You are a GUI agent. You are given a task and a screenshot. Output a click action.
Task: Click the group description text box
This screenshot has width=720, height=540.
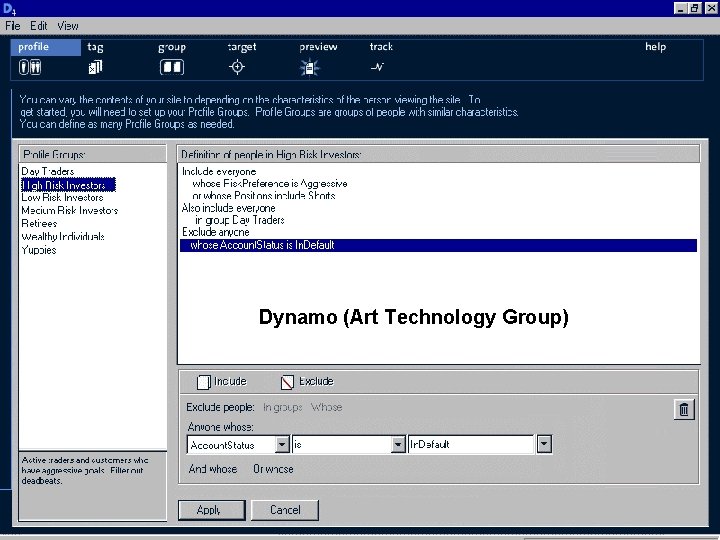click(x=92, y=486)
